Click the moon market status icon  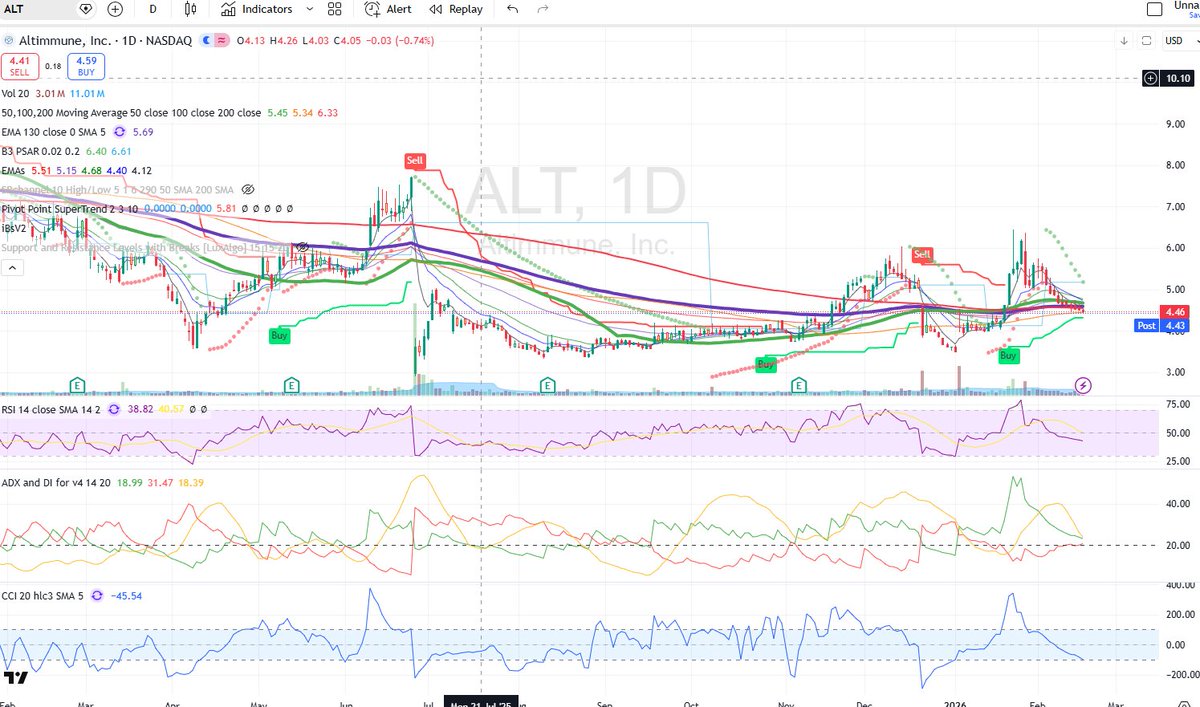click(206, 41)
